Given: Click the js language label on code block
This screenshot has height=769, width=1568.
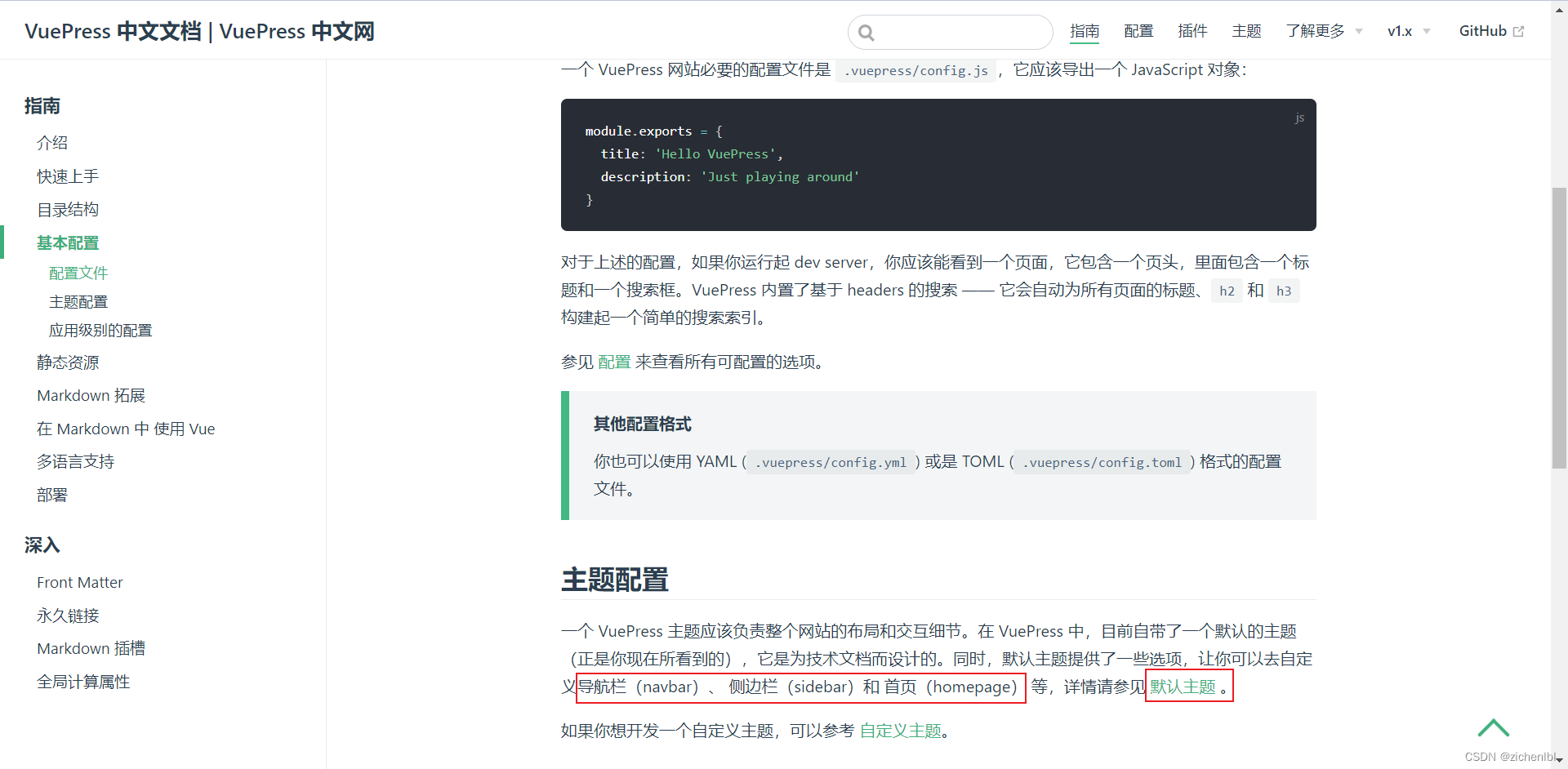Looking at the screenshot, I should [x=1299, y=118].
